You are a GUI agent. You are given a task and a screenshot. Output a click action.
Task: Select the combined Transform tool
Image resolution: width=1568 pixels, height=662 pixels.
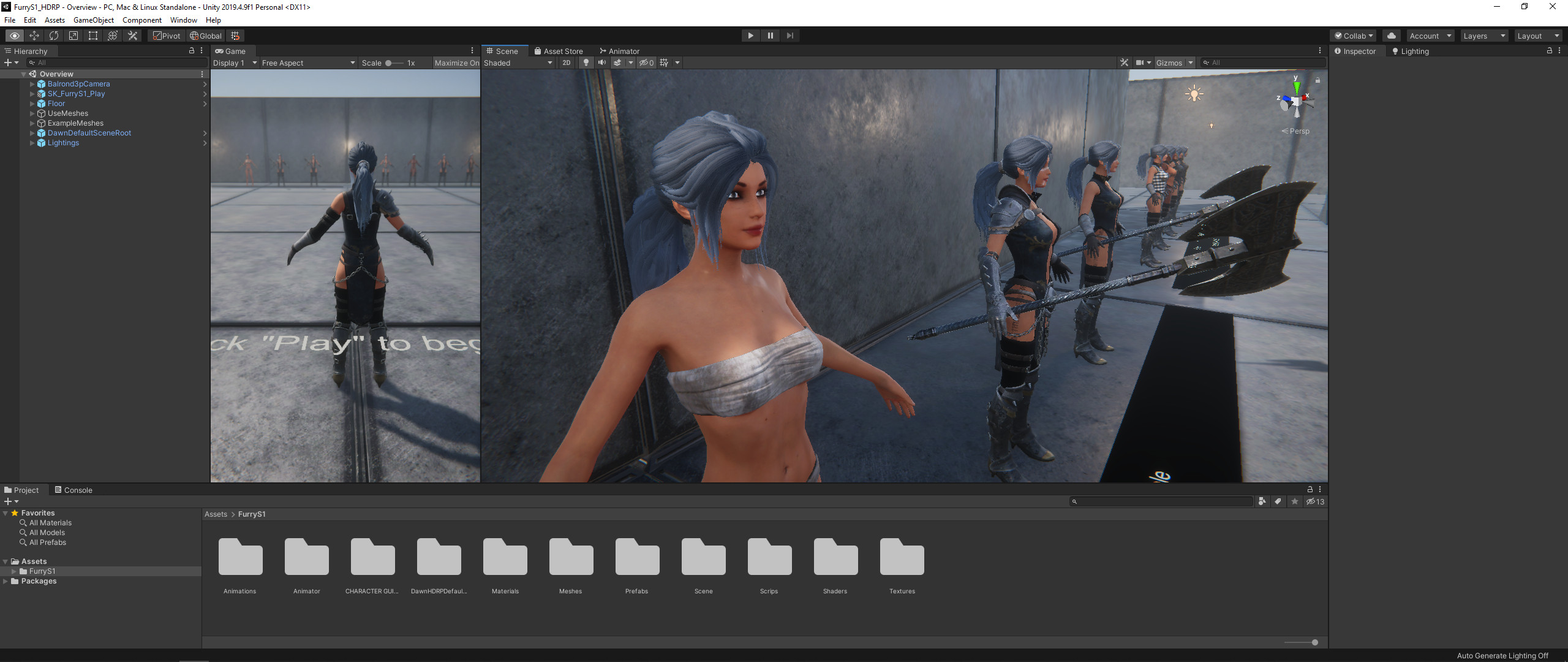[x=113, y=36]
